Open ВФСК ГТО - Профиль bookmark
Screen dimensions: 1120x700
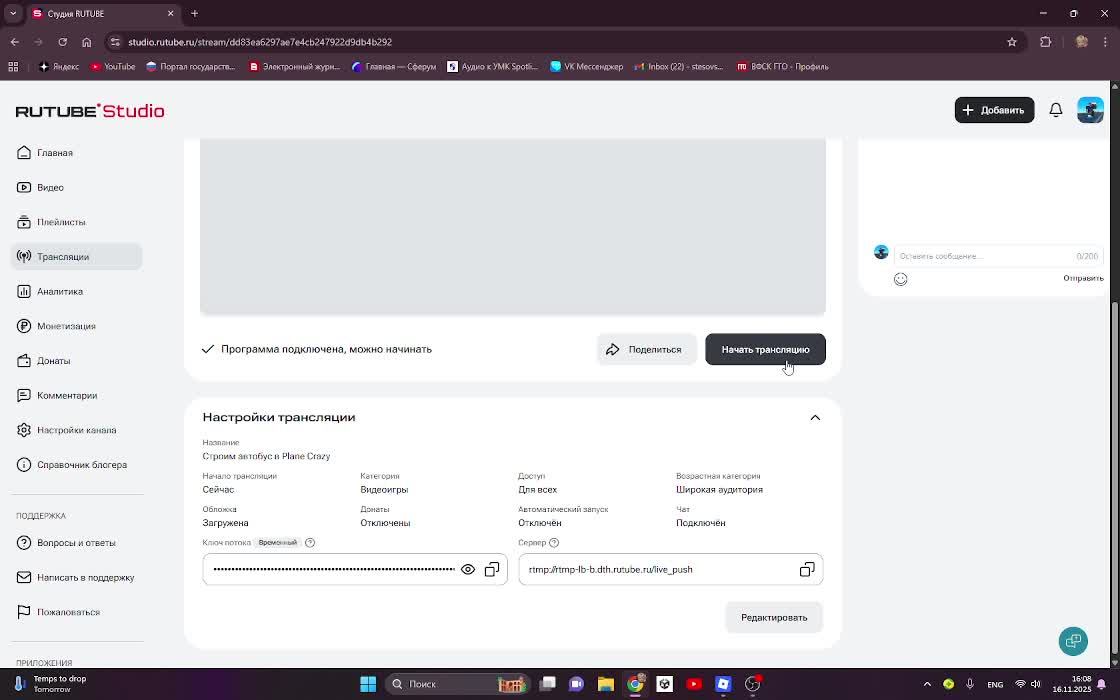[x=782, y=66]
